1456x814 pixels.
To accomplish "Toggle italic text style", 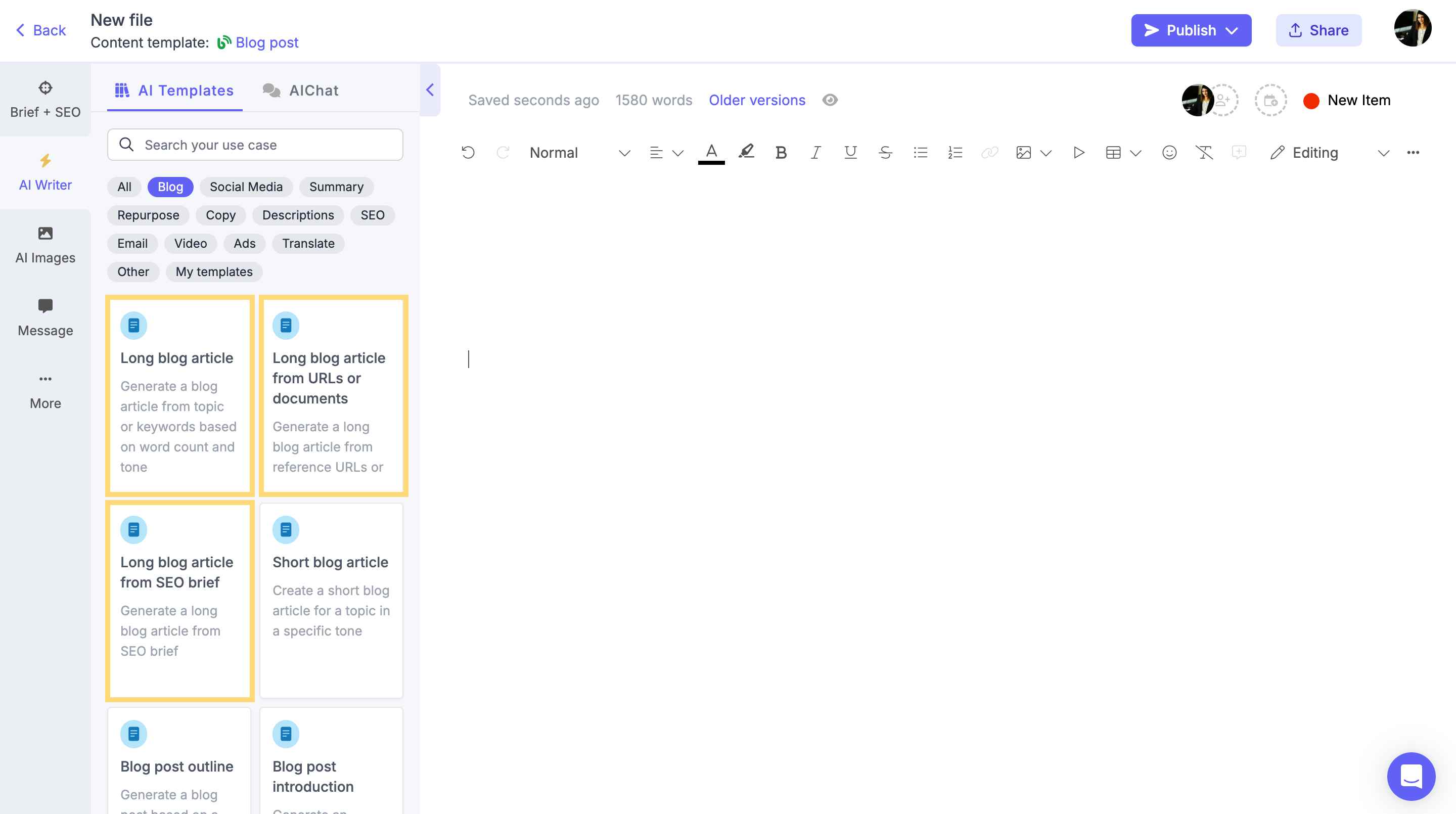I will click(x=815, y=153).
